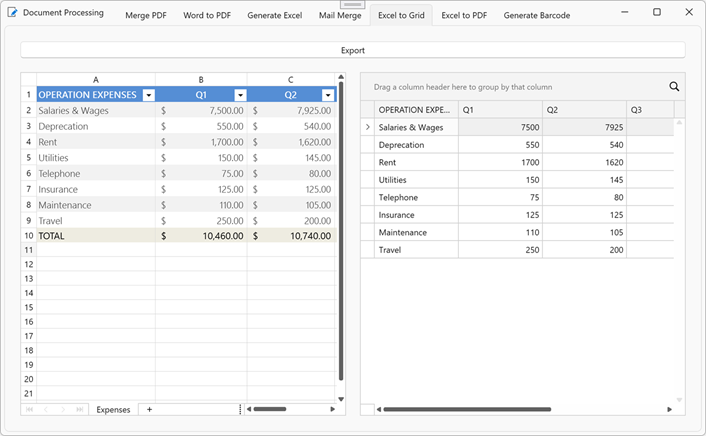The width and height of the screenshot is (706, 436).
Task: Select row header 2 in spreadsheet
Action: [x=29, y=110]
